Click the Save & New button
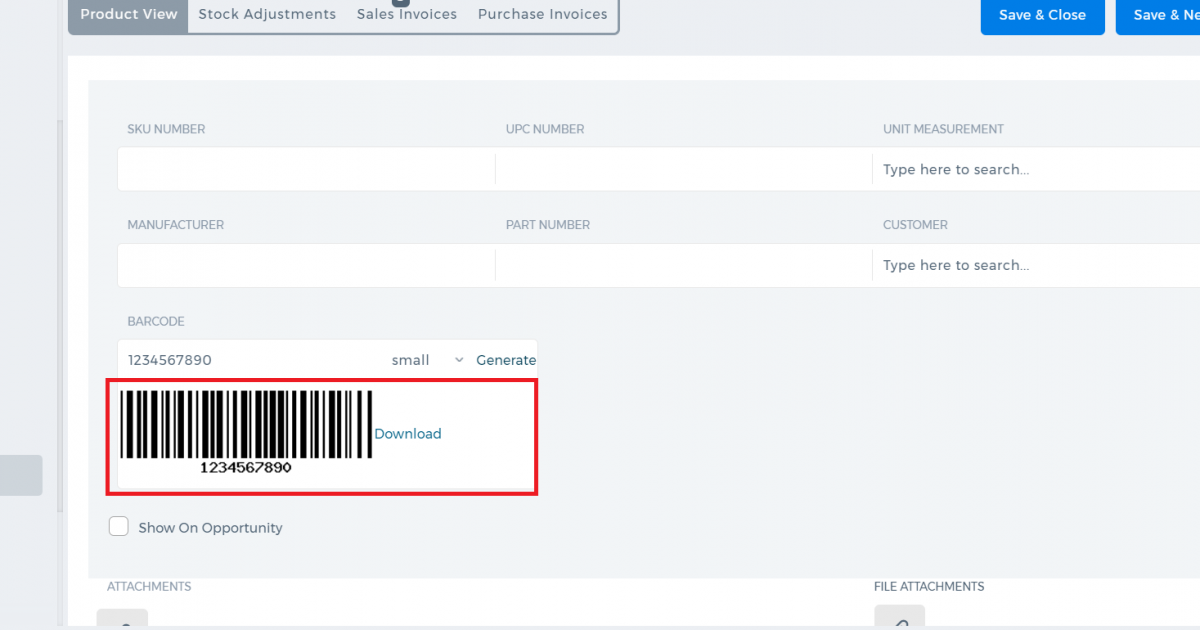The image size is (1200, 630). (1158, 15)
